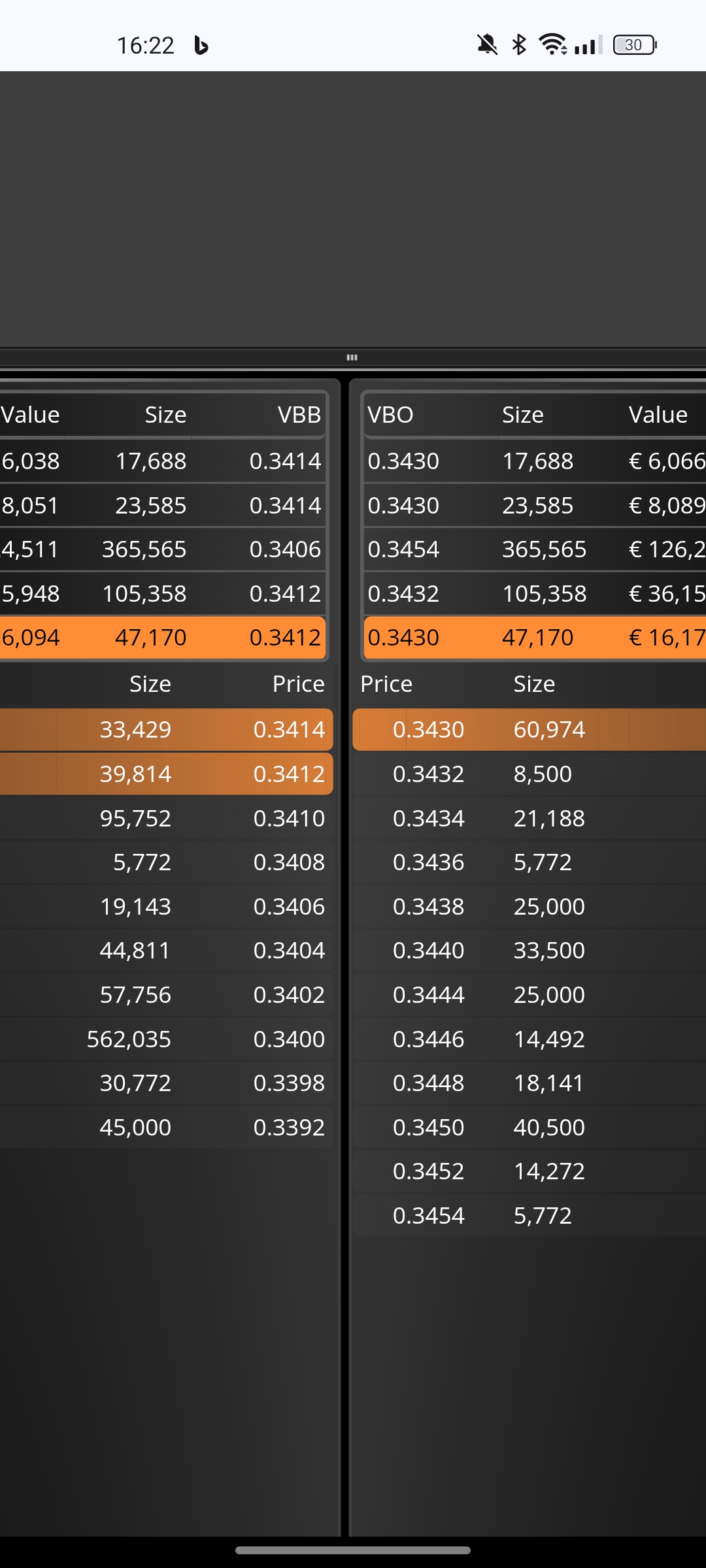Select bid level 0.3392 with 45,000
The image size is (706, 1568).
tap(167, 1128)
